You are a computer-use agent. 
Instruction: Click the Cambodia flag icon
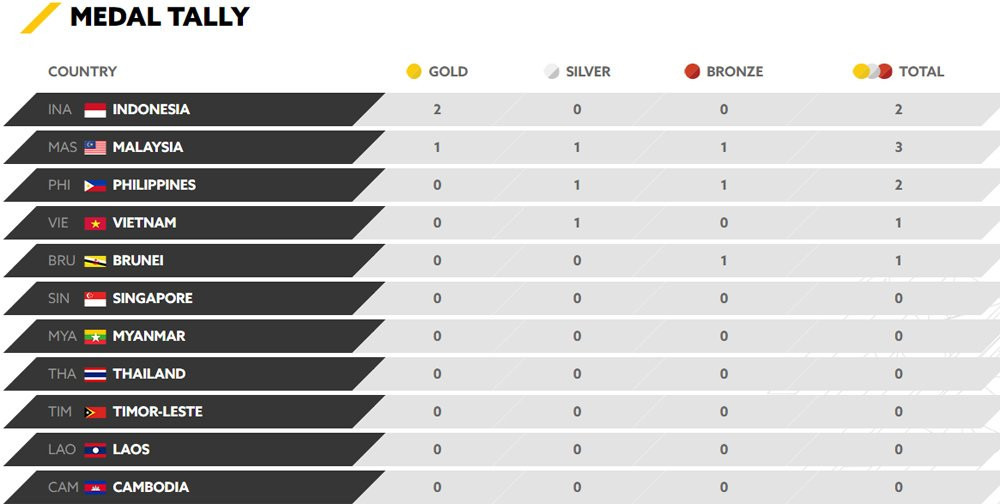95,488
